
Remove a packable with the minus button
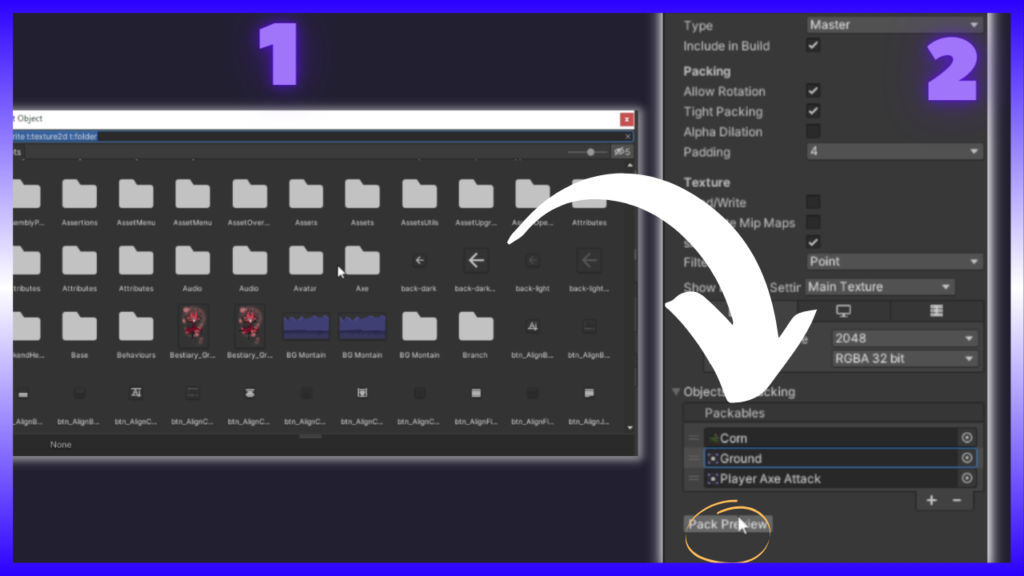point(957,500)
